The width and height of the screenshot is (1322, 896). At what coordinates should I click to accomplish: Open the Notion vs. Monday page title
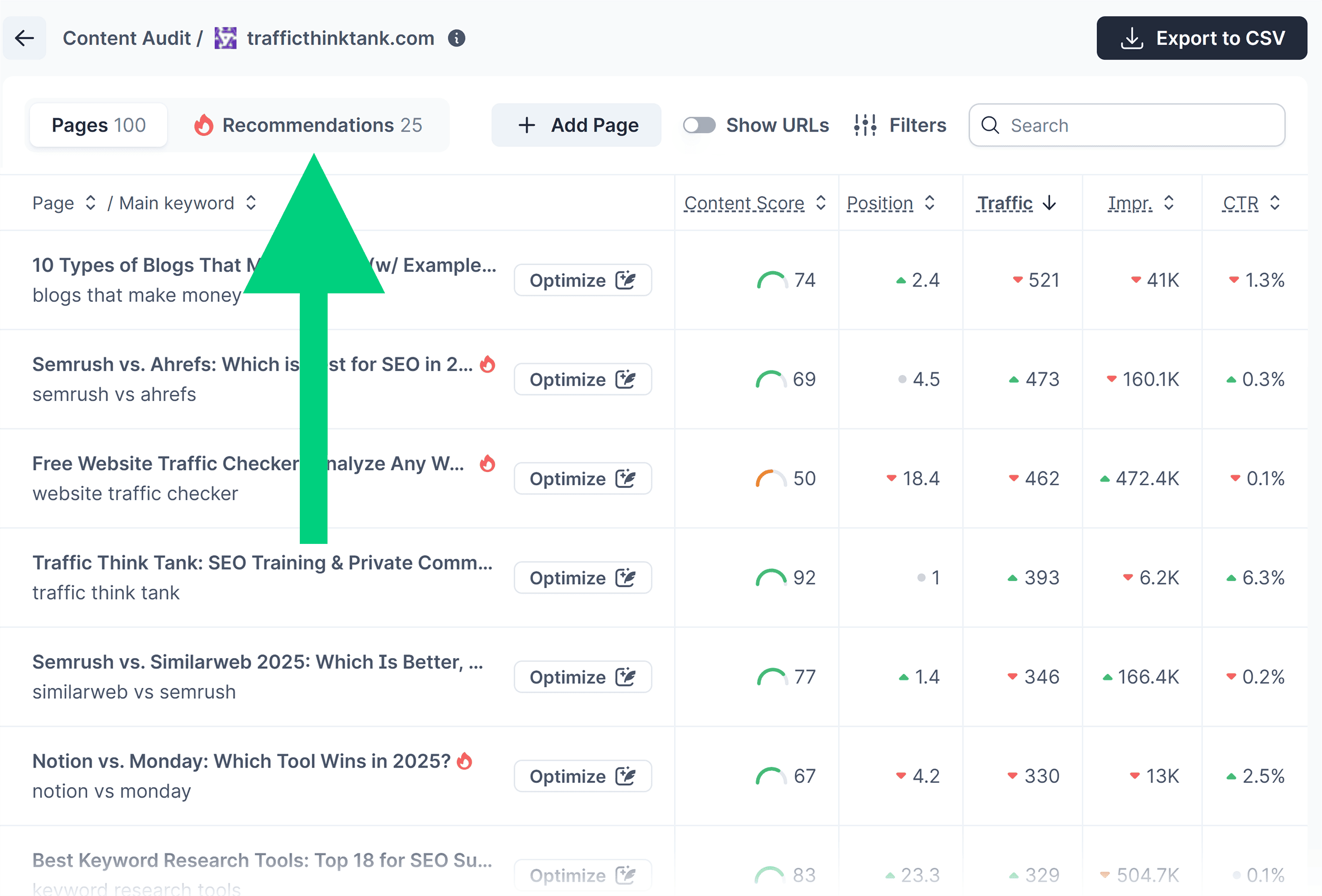[x=241, y=761]
